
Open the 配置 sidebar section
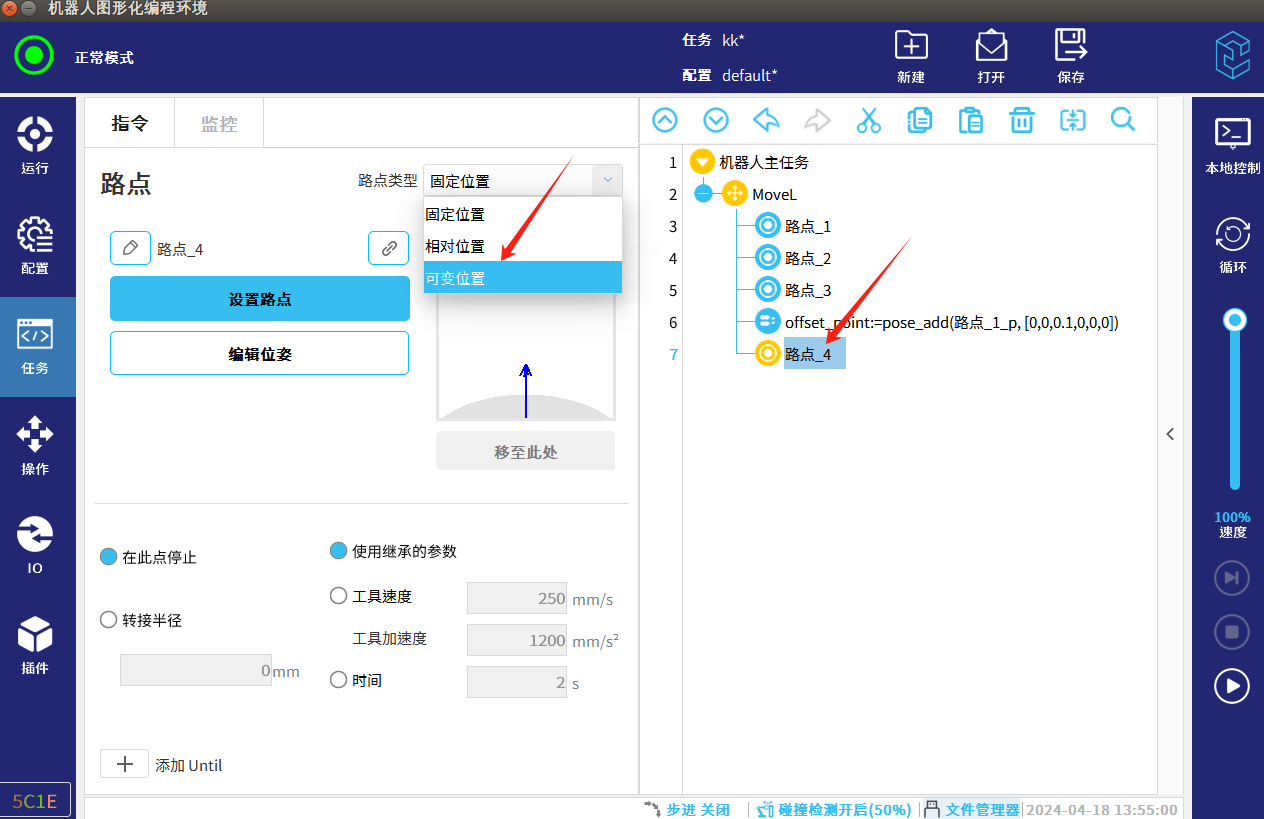35,246
